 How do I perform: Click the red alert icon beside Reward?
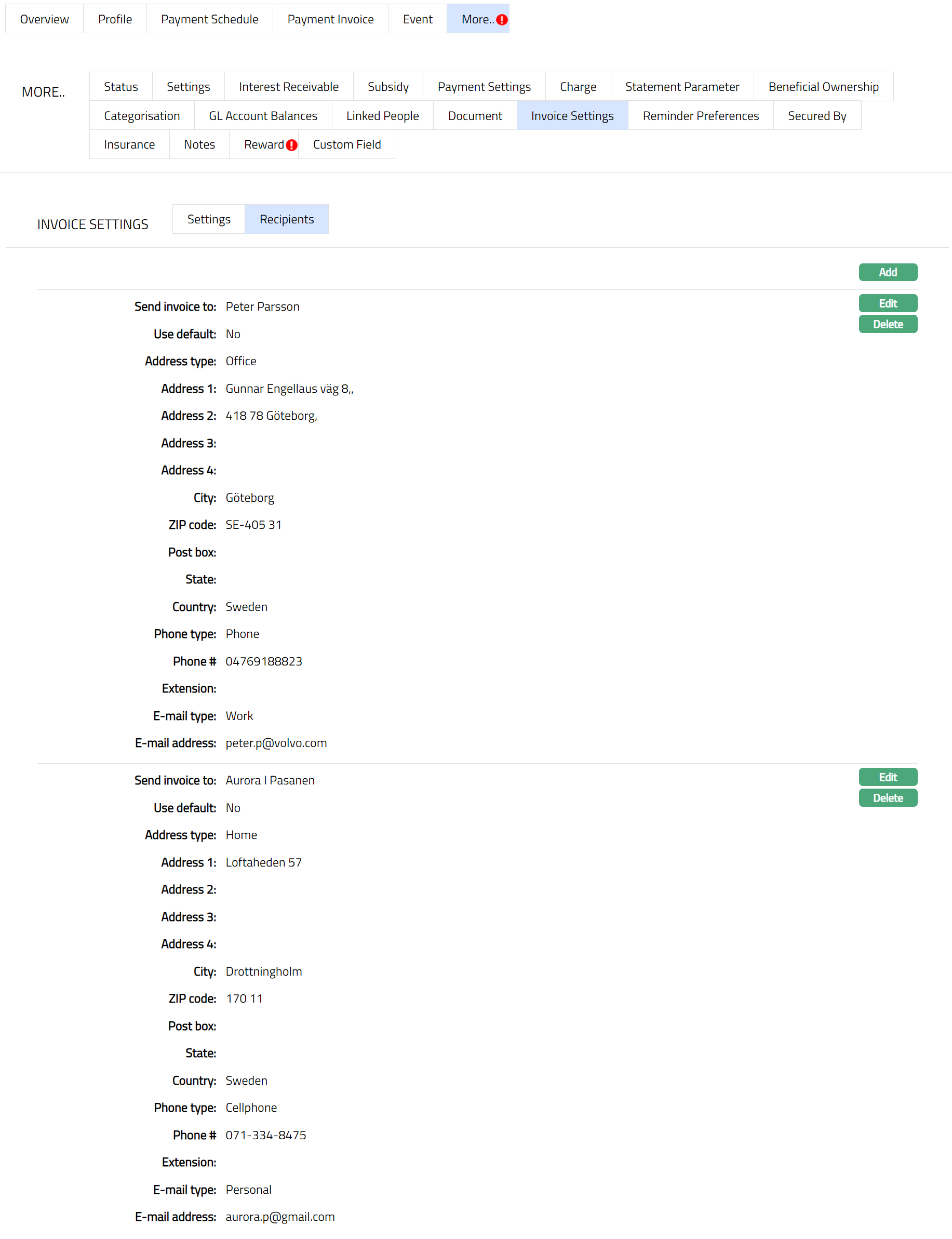[291, 145]
